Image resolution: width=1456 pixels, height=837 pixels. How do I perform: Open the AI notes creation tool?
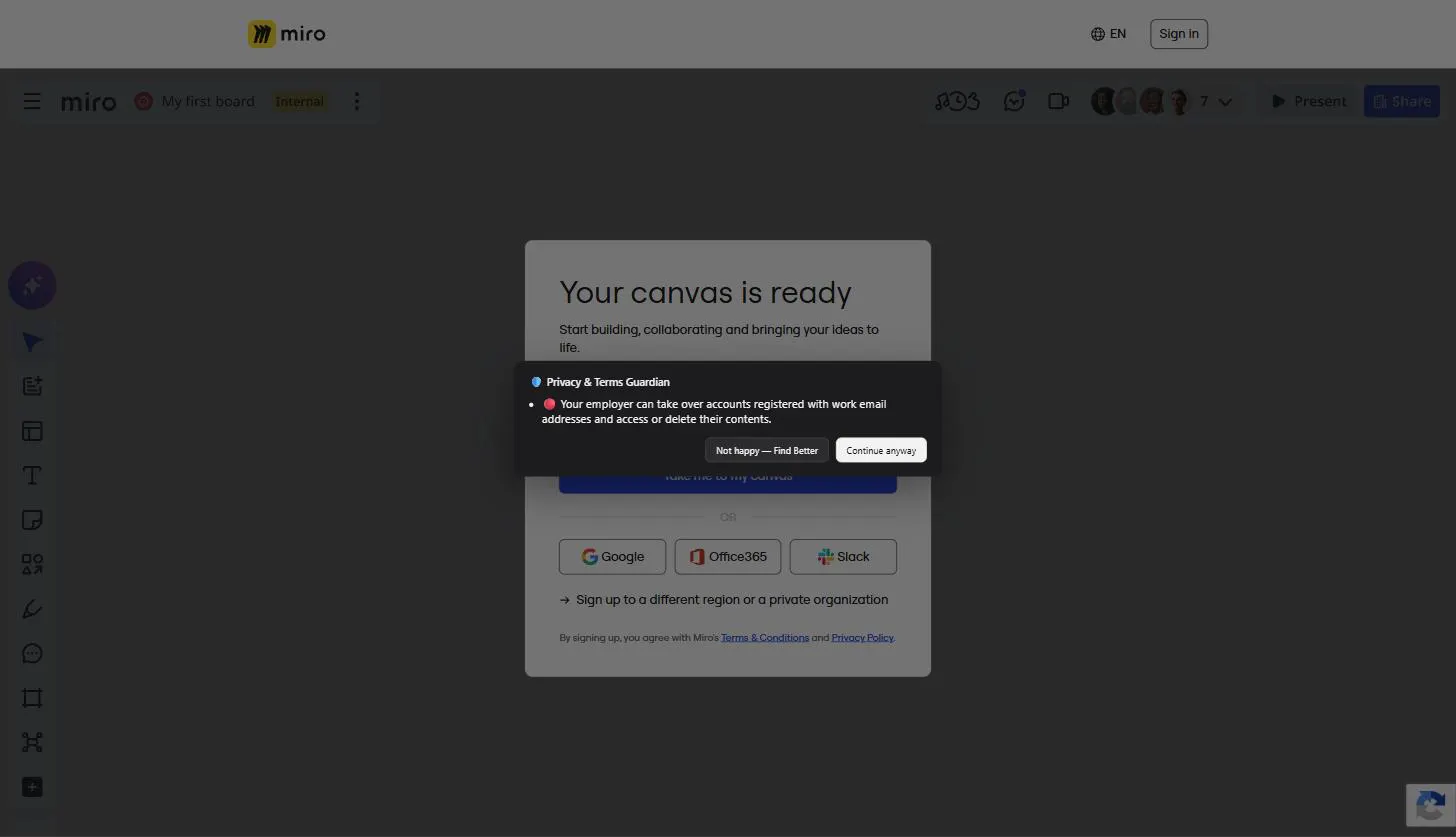[x=32, y=386]
